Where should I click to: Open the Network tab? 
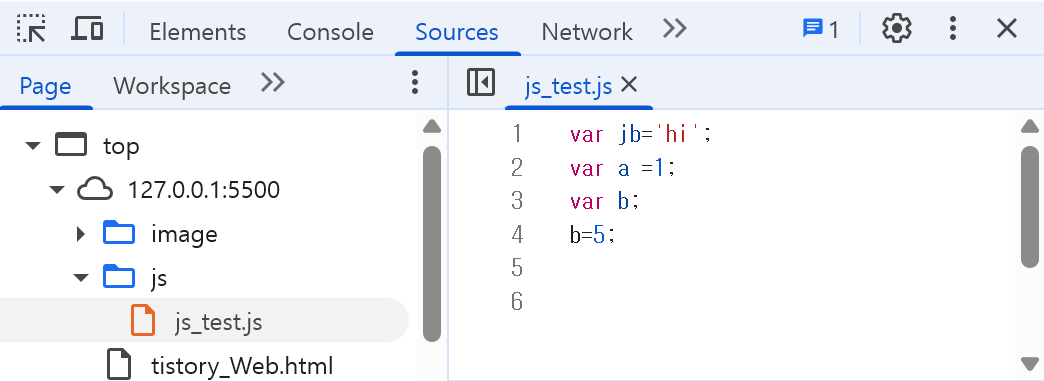[x=587, y=32]
